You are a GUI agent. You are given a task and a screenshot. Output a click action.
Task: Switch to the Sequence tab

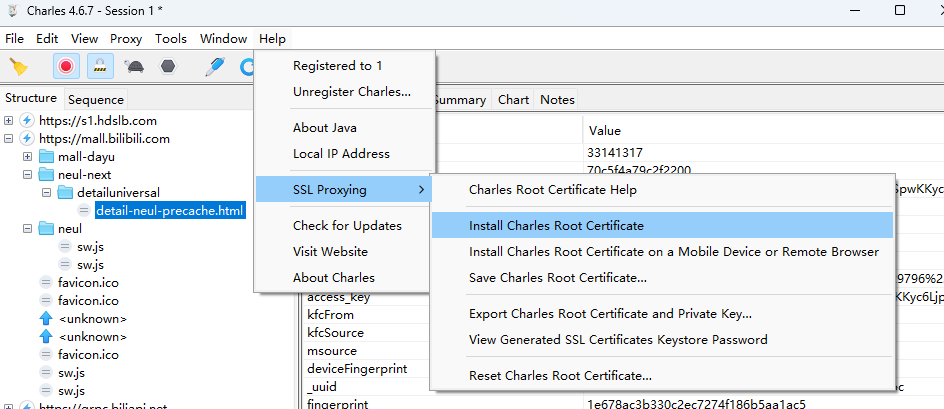(x=95, y=99)
